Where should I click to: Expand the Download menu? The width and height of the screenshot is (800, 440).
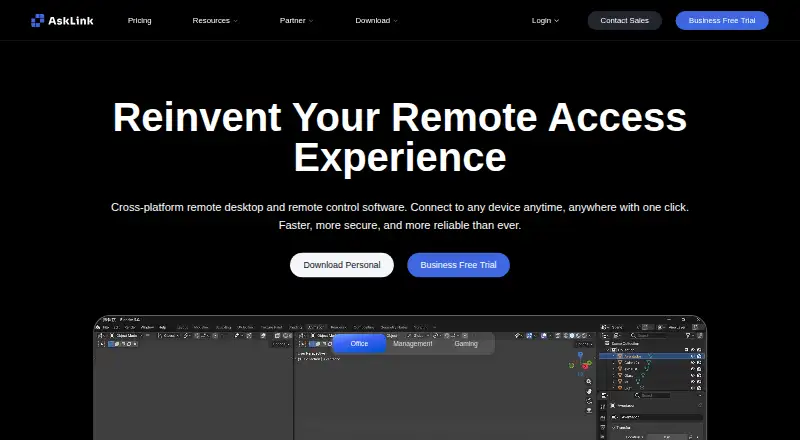click(x=376, y=20)
